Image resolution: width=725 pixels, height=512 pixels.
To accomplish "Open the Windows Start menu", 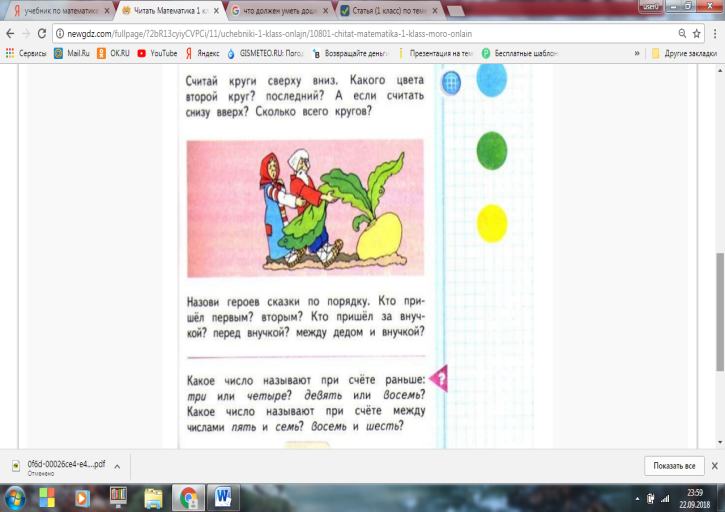I will 15,499.
